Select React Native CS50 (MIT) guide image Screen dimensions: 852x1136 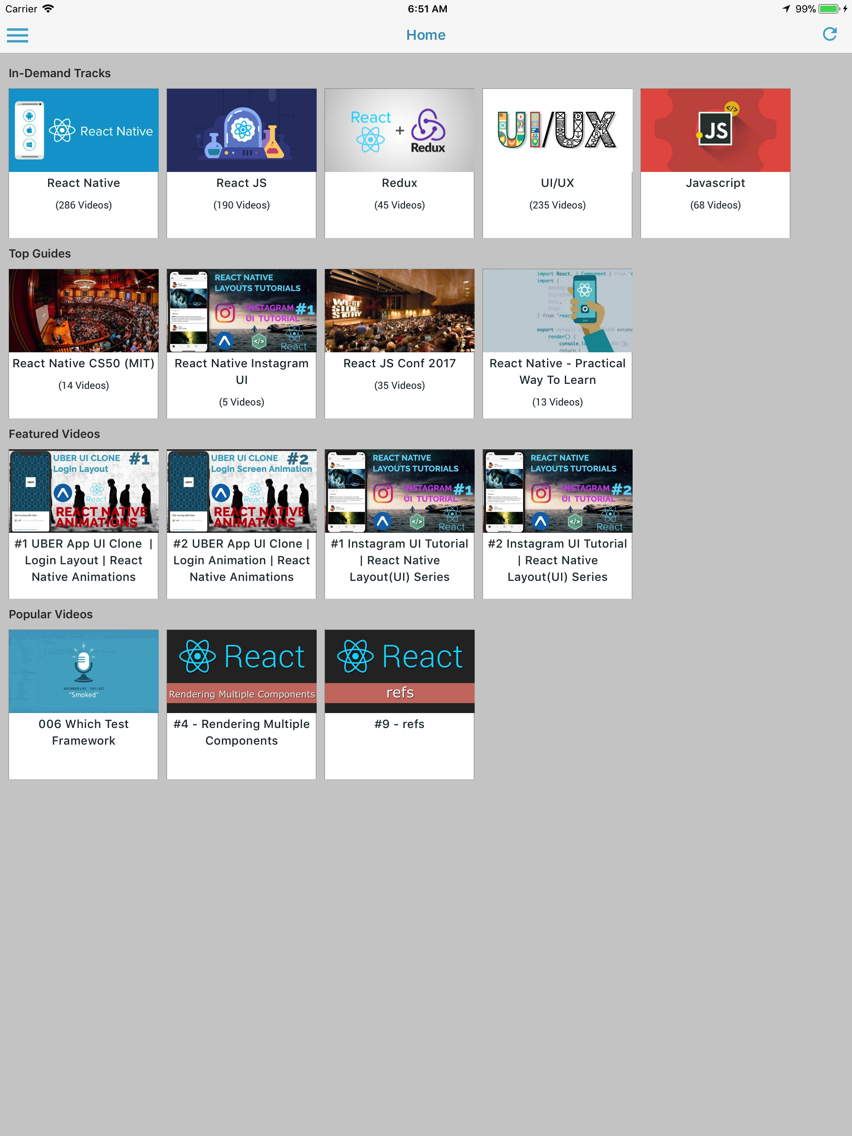83,311
